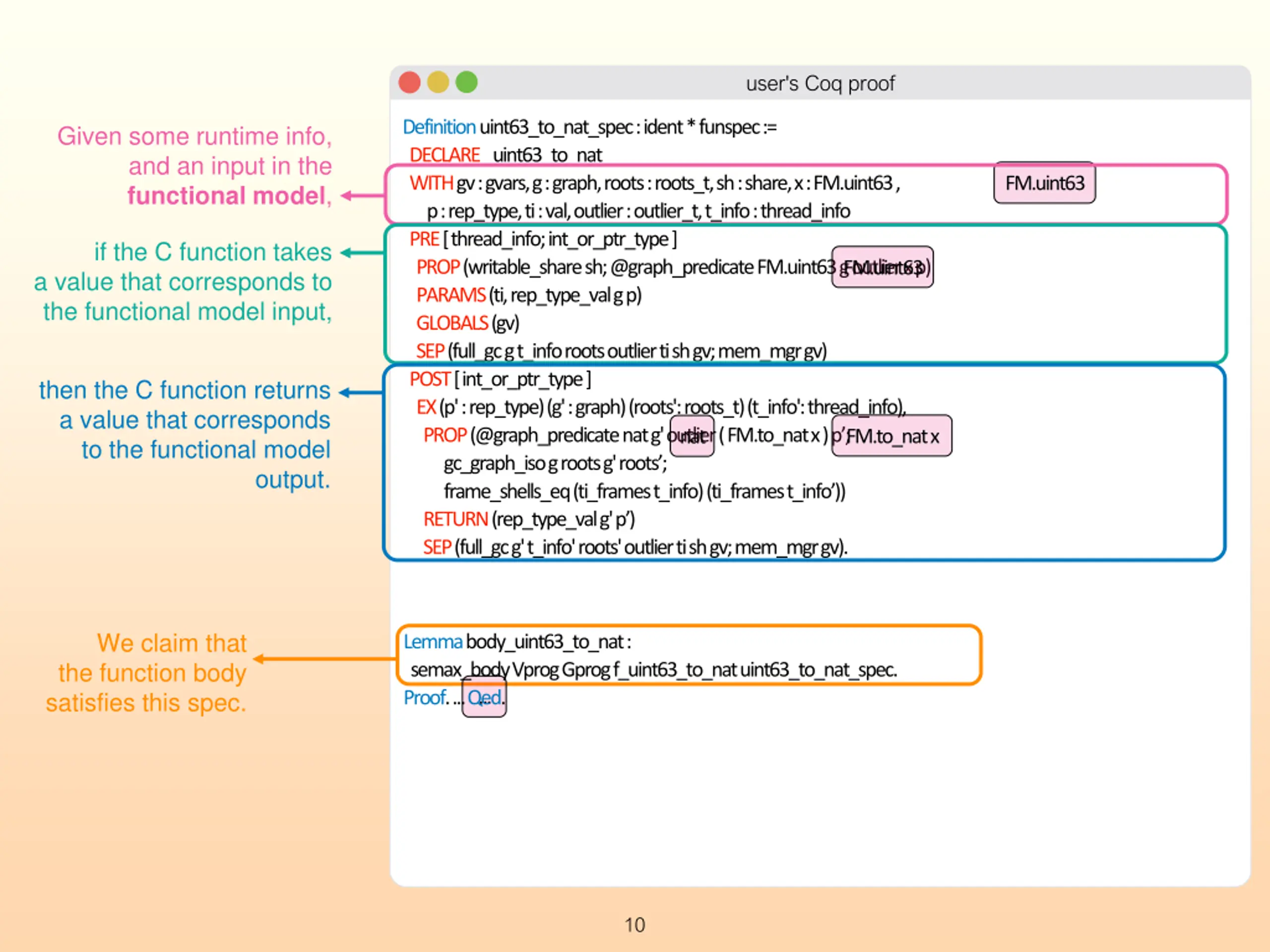The image size is (1270, 952).
Task: Click the window title "user's Coq proof"
Action: click(820, 84)
